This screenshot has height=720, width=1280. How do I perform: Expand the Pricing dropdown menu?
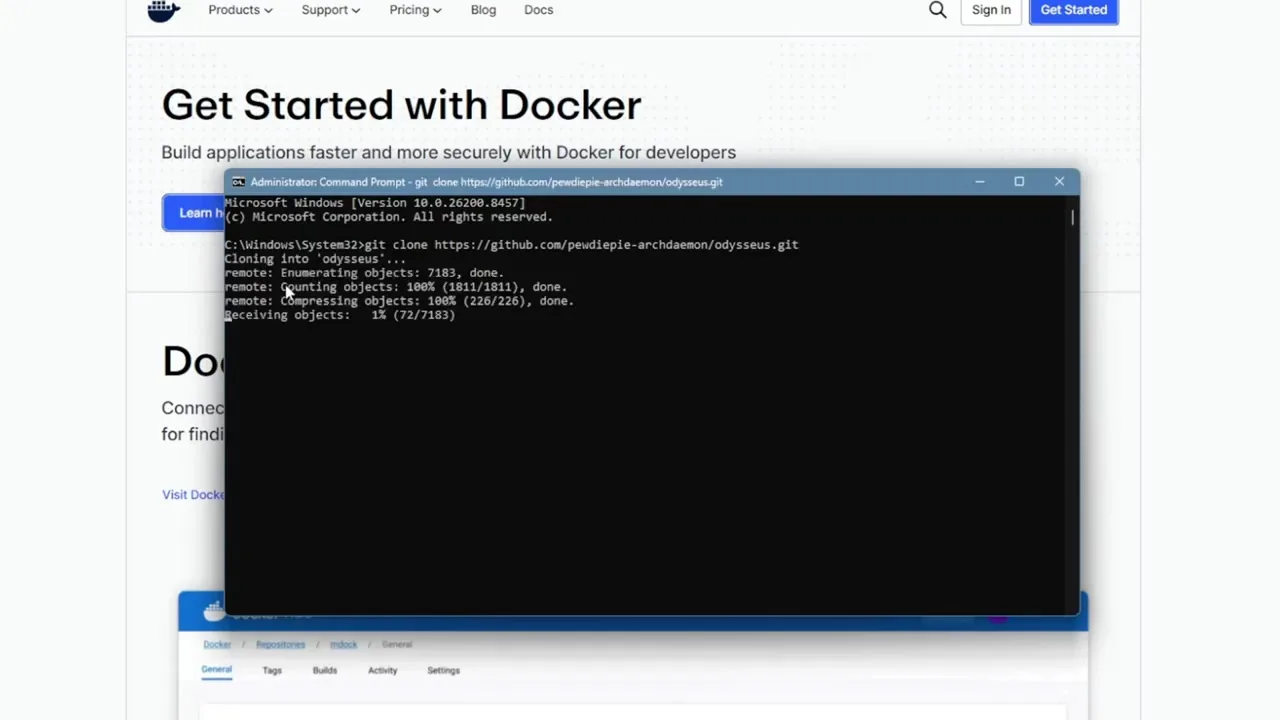[415, 10]
